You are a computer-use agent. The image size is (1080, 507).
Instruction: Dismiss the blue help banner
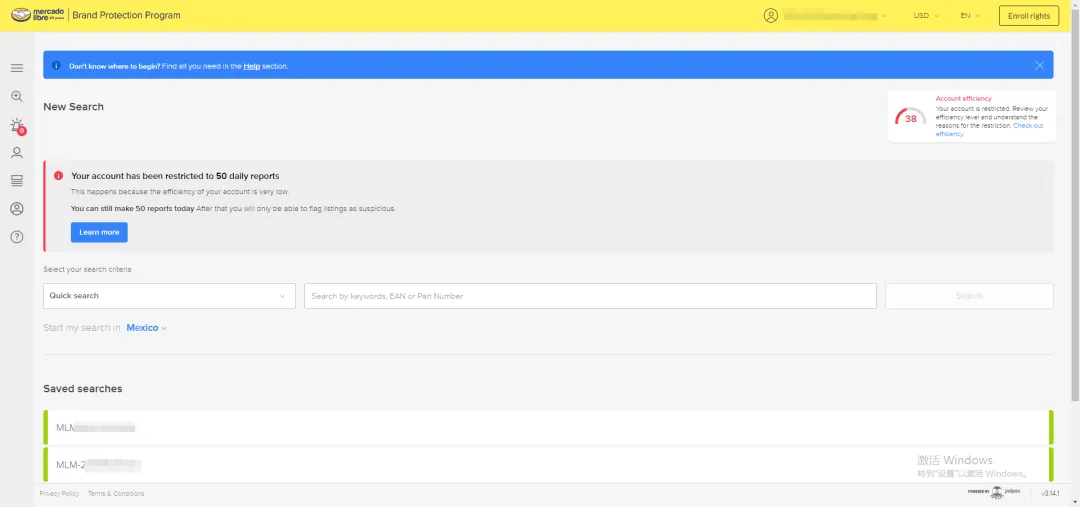tap(1039, 65)
